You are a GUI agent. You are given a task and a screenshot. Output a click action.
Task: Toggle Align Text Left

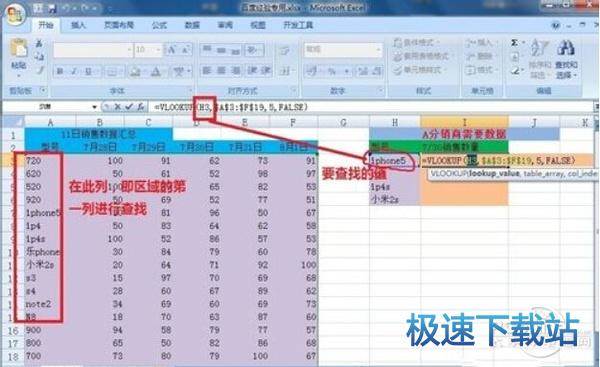207,71
